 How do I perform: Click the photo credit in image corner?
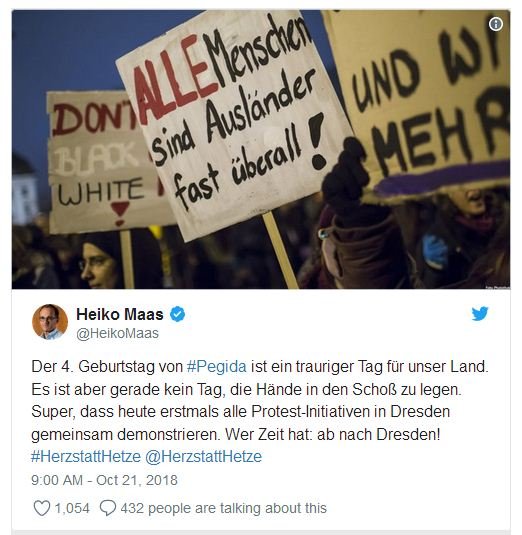point(497,287)
